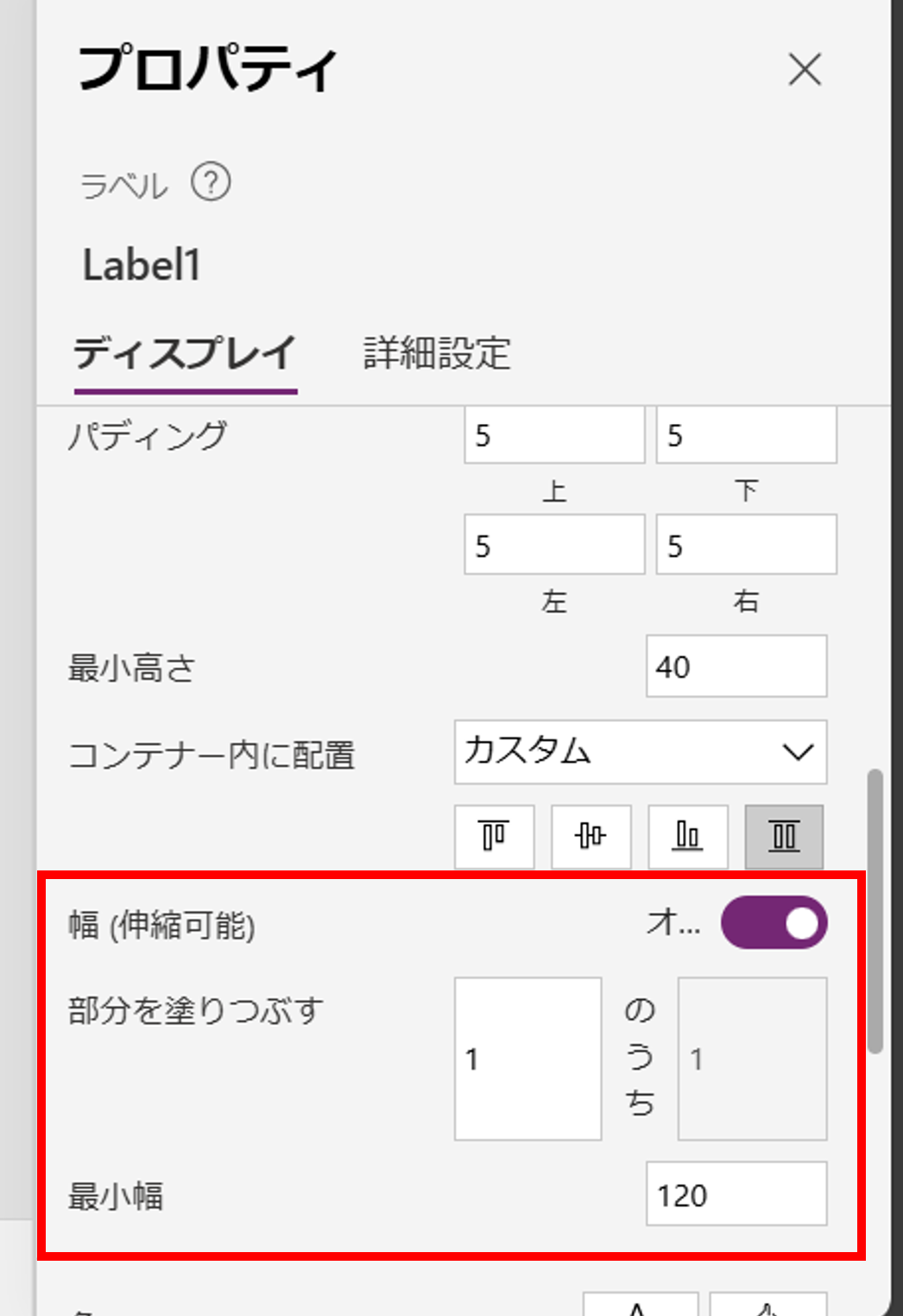This screenshot has height=1316, width=903.
Task: Click the align top icon
Action: coord(495,836)
